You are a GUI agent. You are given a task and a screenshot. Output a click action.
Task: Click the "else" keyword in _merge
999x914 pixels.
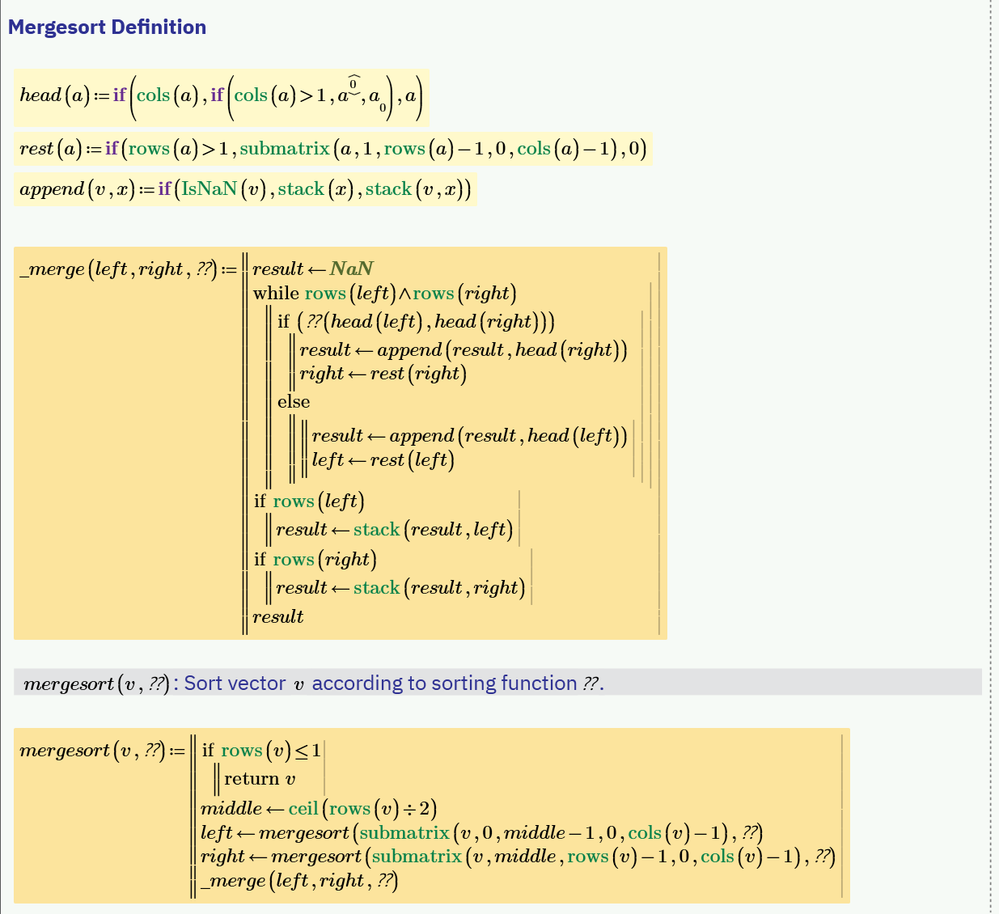click(x=294, y=402)
